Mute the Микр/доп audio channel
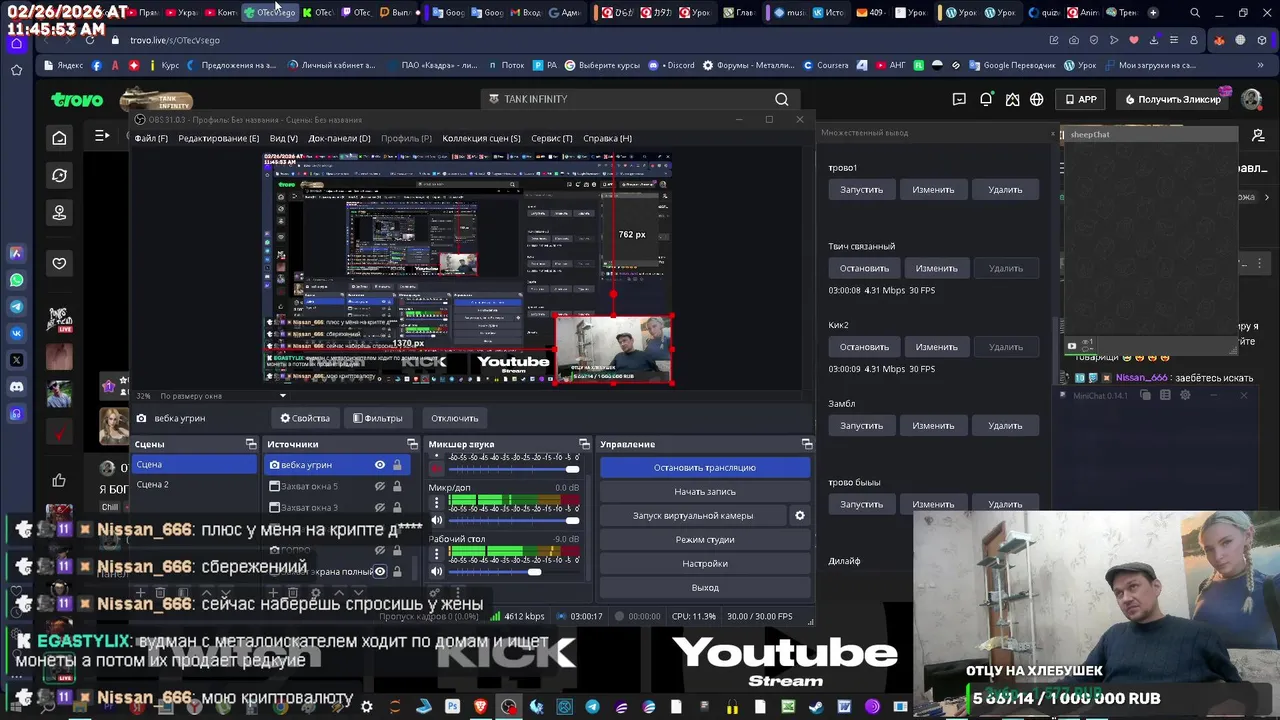 [x=436, y=520]
